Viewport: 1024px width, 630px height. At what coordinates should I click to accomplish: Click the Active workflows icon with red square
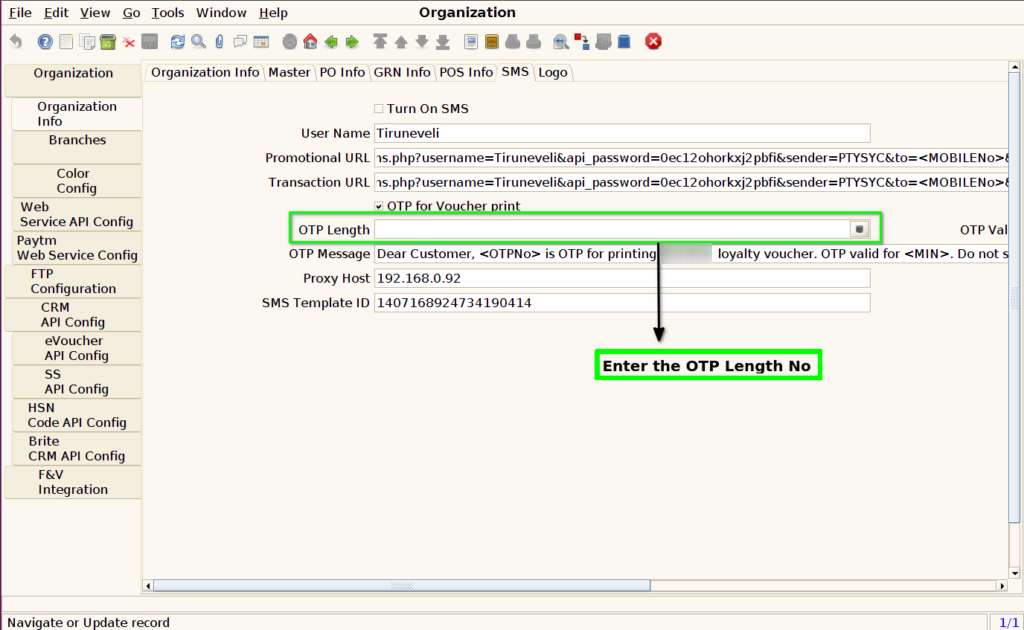click(582, 42)
